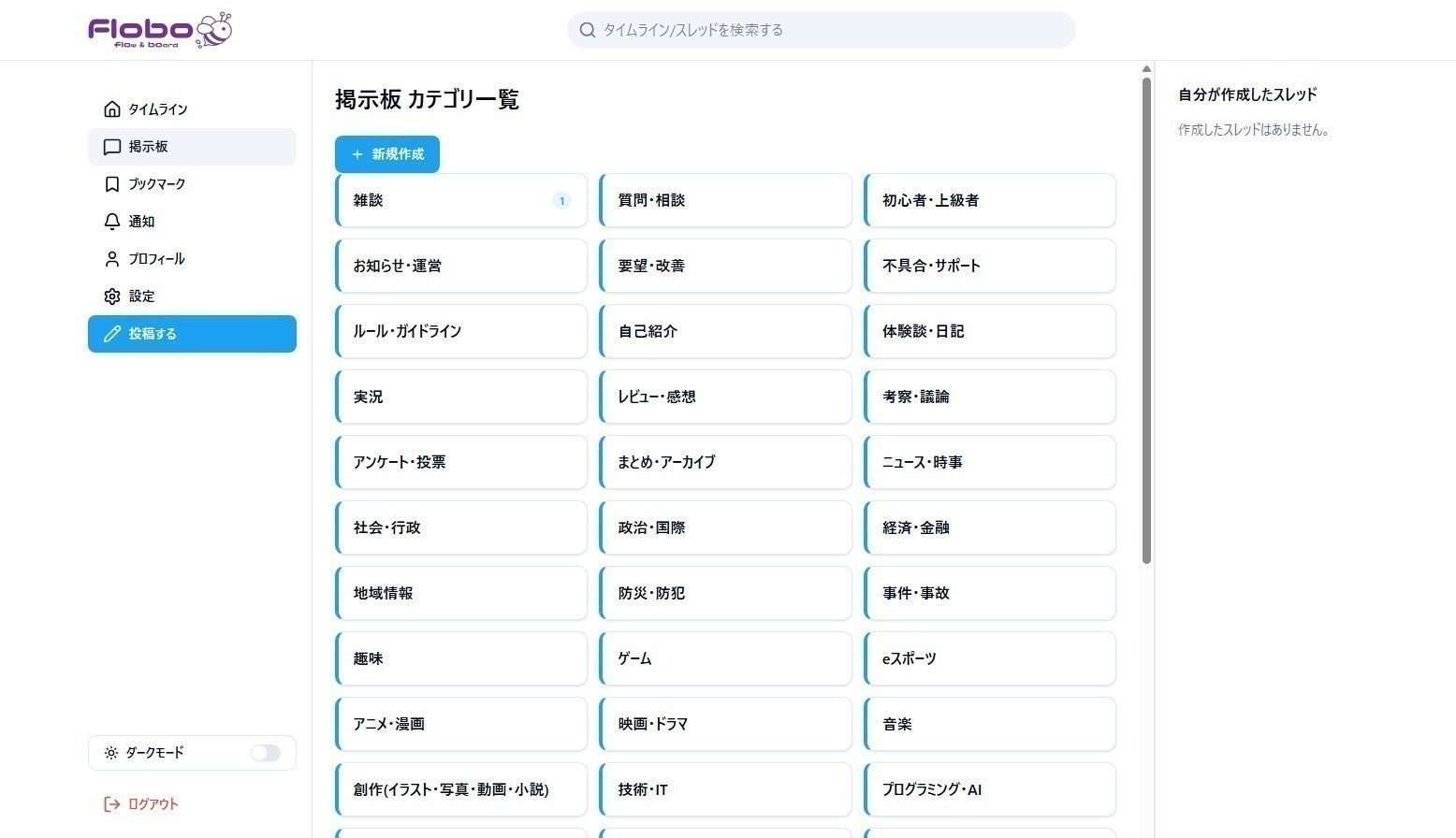Click the pencil icon on 投稿する
The image size is (1456, 838).
click(112, 334)
